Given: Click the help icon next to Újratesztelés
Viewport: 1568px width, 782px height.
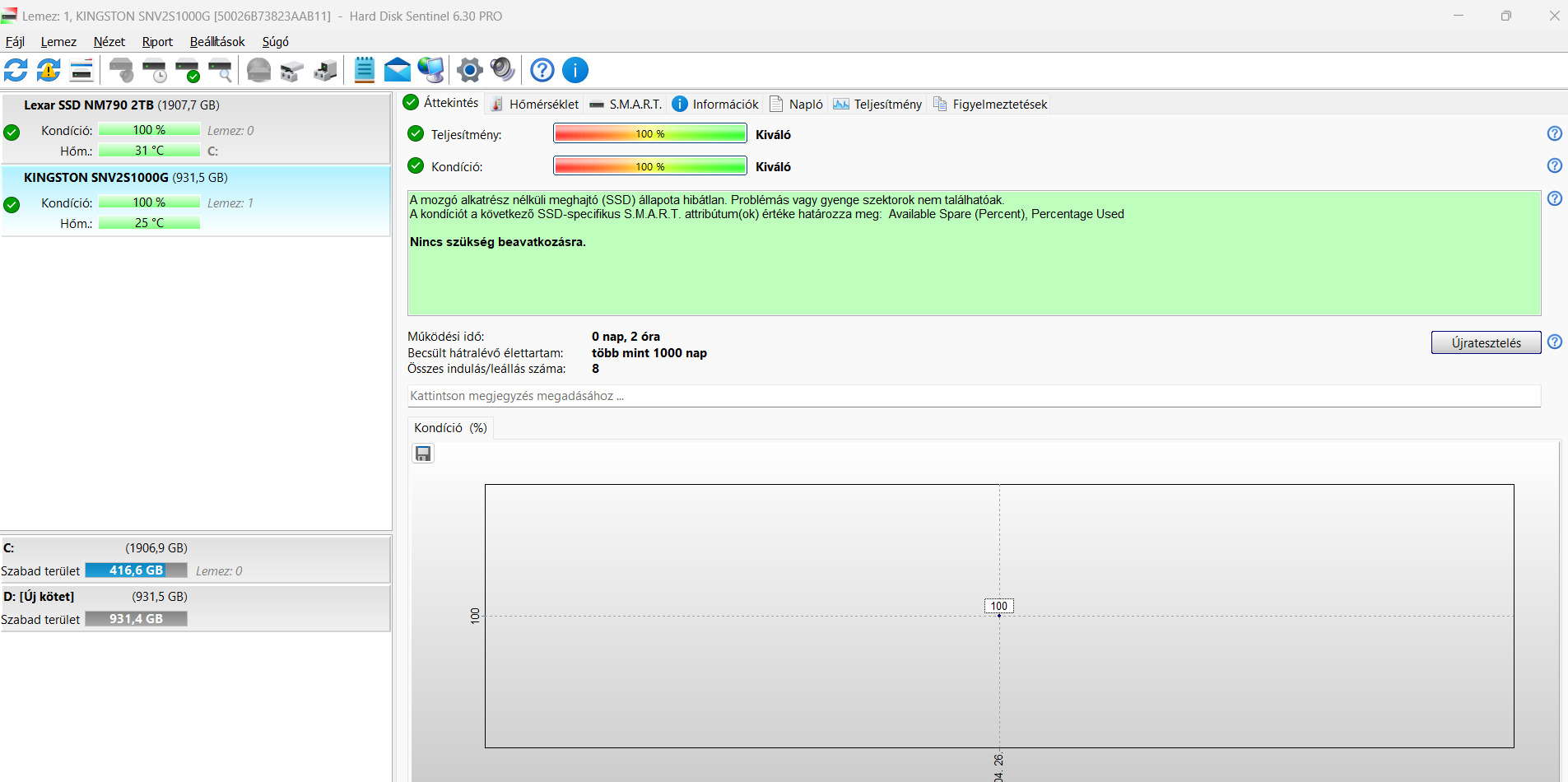Looking at the screenshot, I should 1555,342.
